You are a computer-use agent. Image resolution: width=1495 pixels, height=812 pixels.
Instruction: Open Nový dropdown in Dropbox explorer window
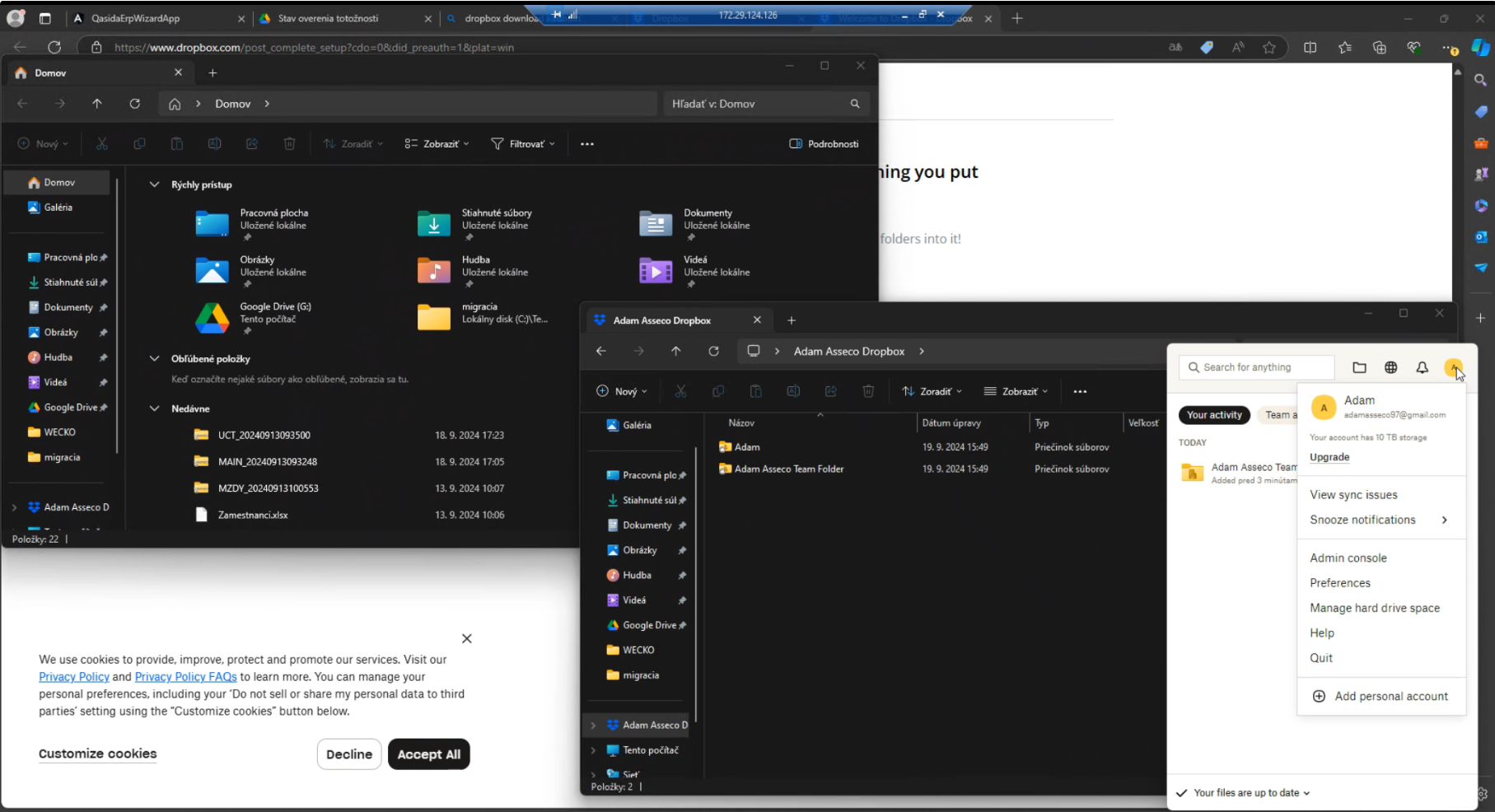click(622, 391)
